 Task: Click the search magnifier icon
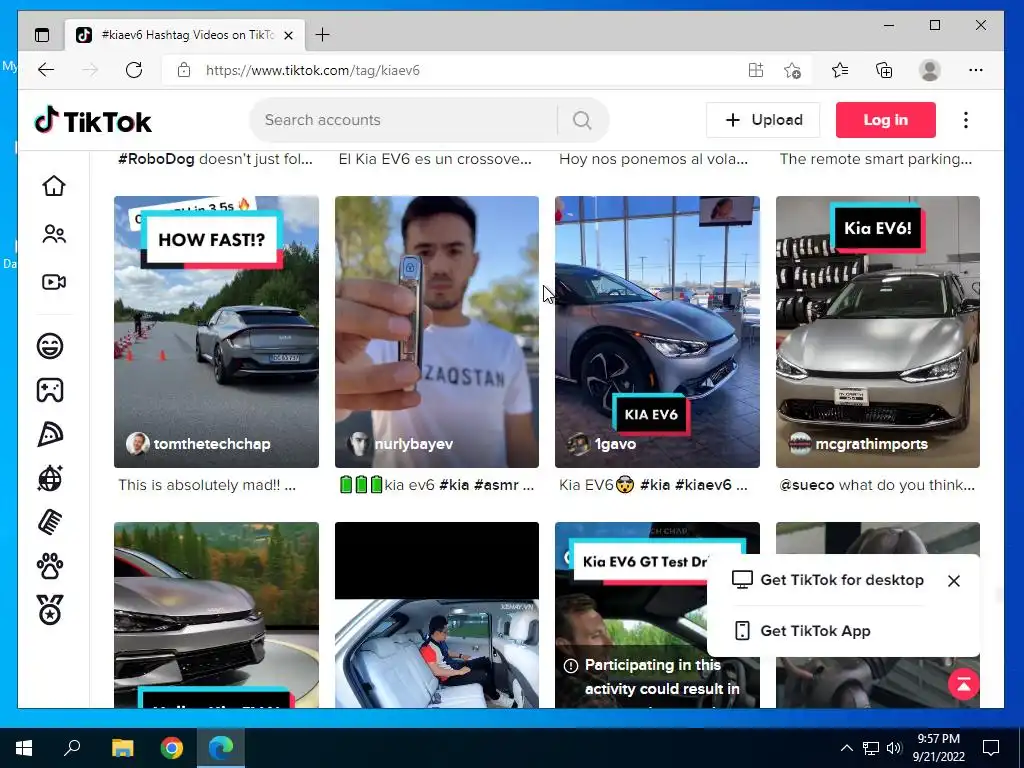point(582,120)
